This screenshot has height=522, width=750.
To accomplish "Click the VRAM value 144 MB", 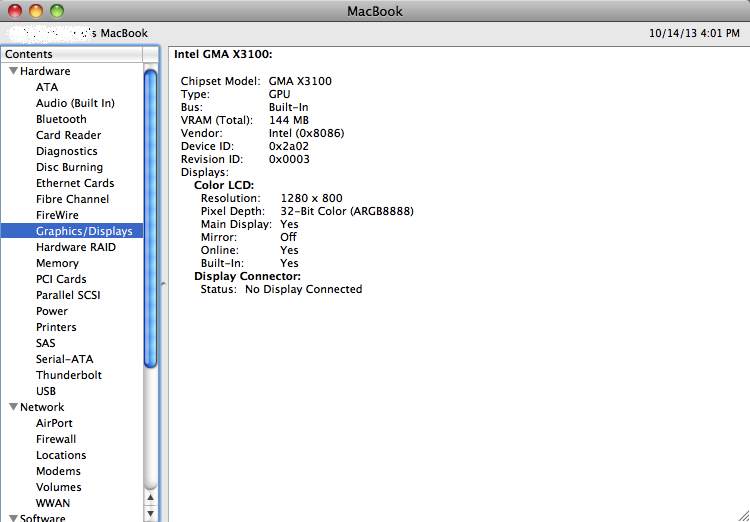I will tap(289, 120).
